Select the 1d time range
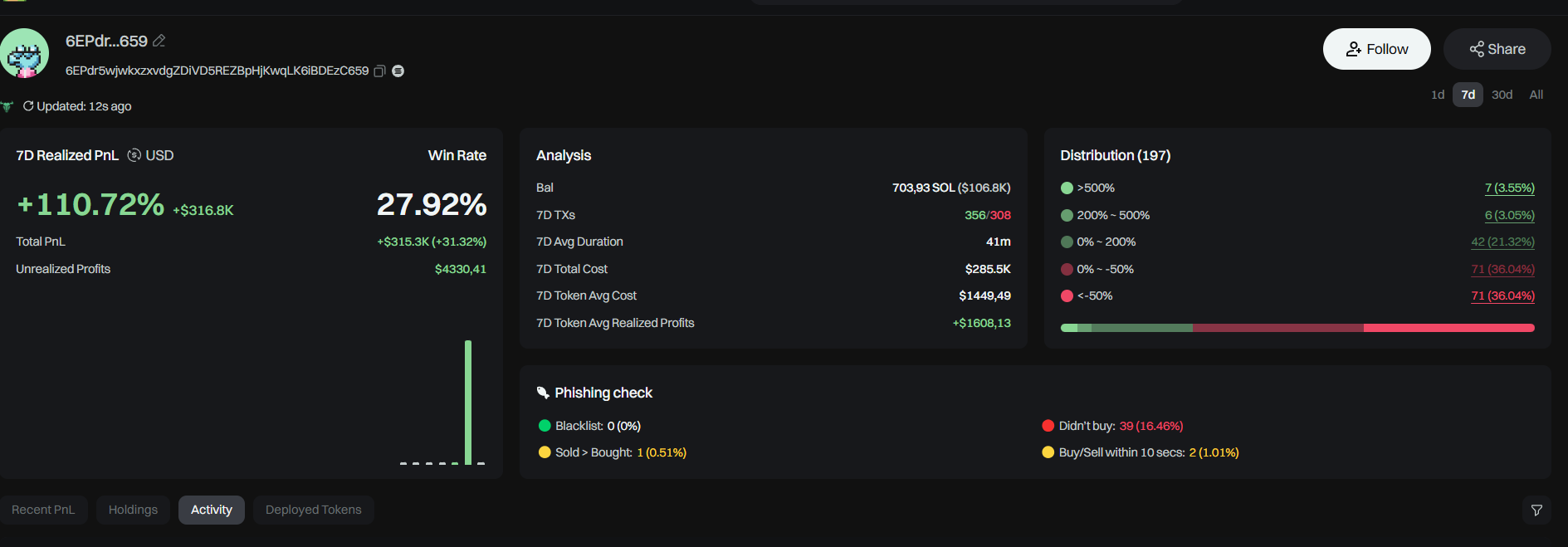 coord(1438,95)
